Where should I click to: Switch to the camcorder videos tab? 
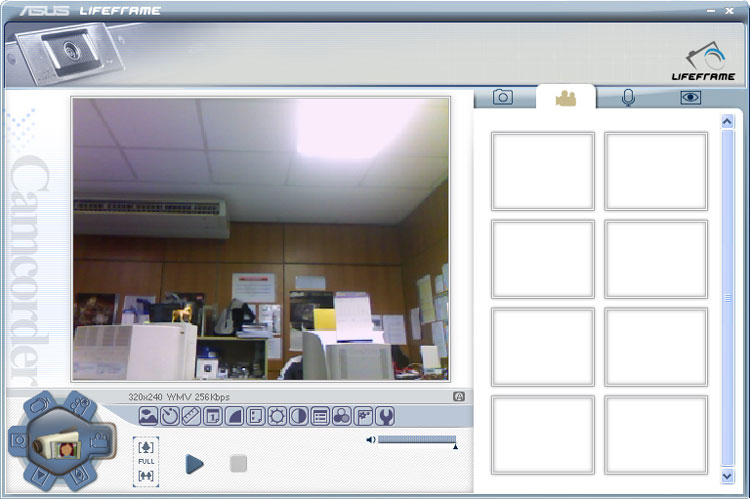point(566,98)
